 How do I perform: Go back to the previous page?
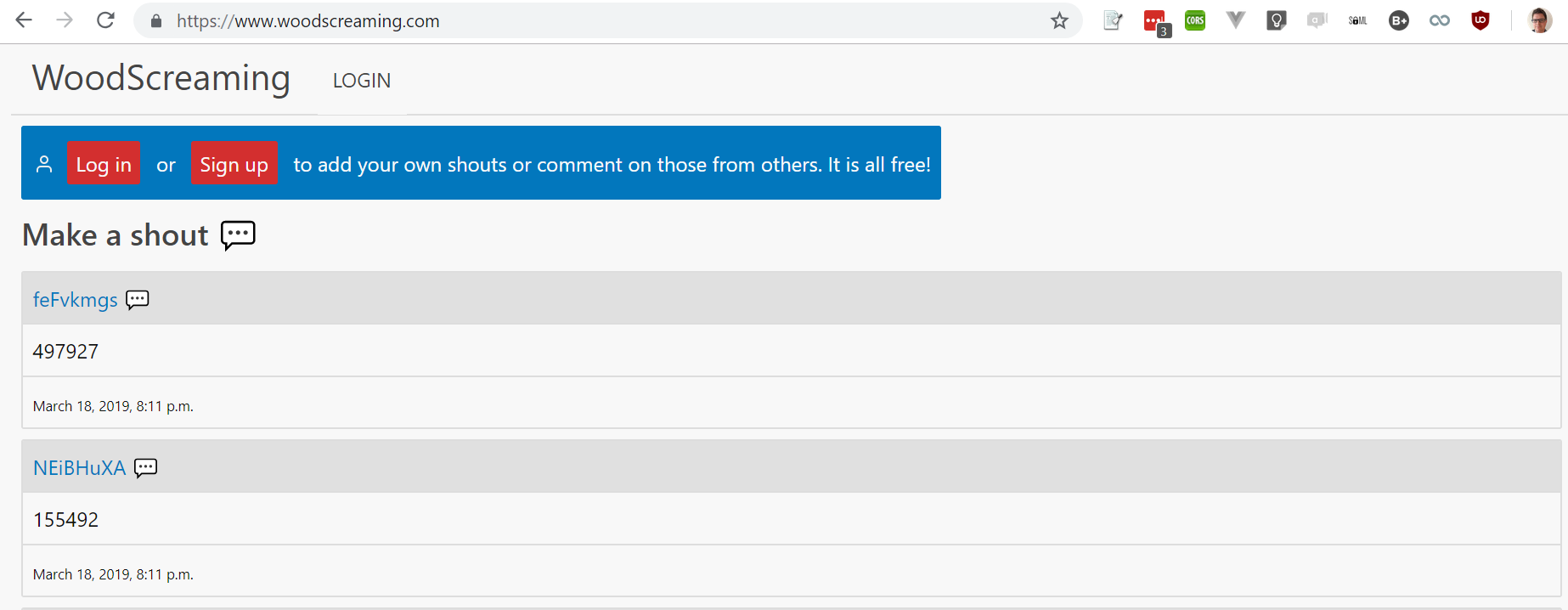24,20
